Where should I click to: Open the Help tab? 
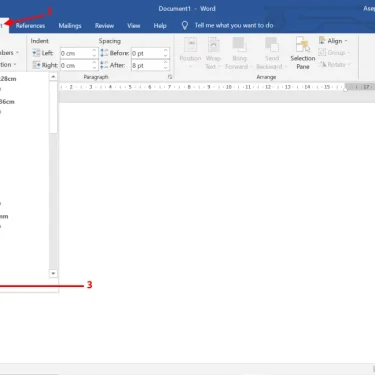[x=160, y=26]
